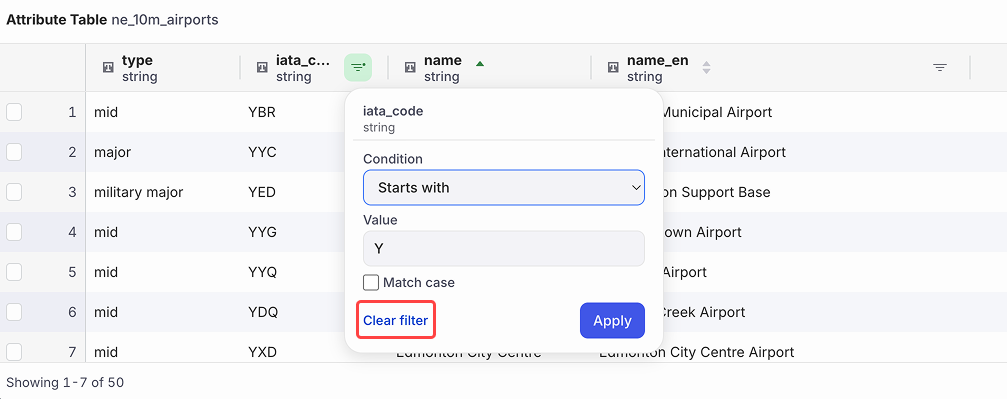
Task: Click the string type icon of name_en column
Action: (613, 67)
